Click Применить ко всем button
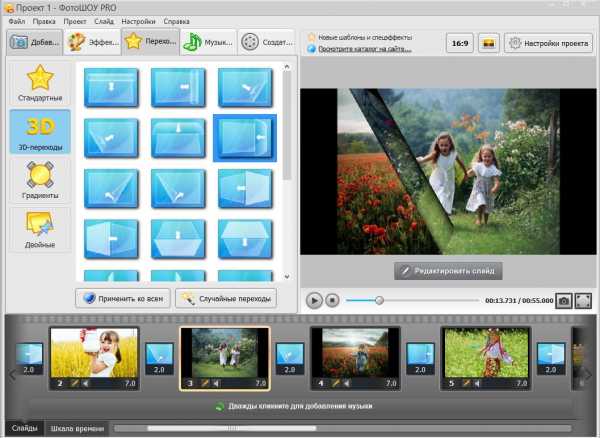The height and width of the screenshot is (438, 600). 123,299
